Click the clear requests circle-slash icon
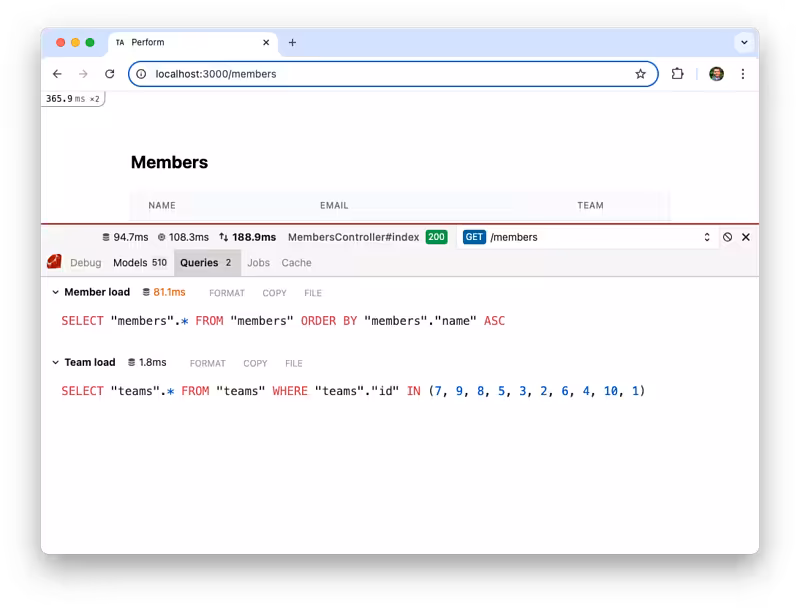The image size is (800, 608). [728, 237]
